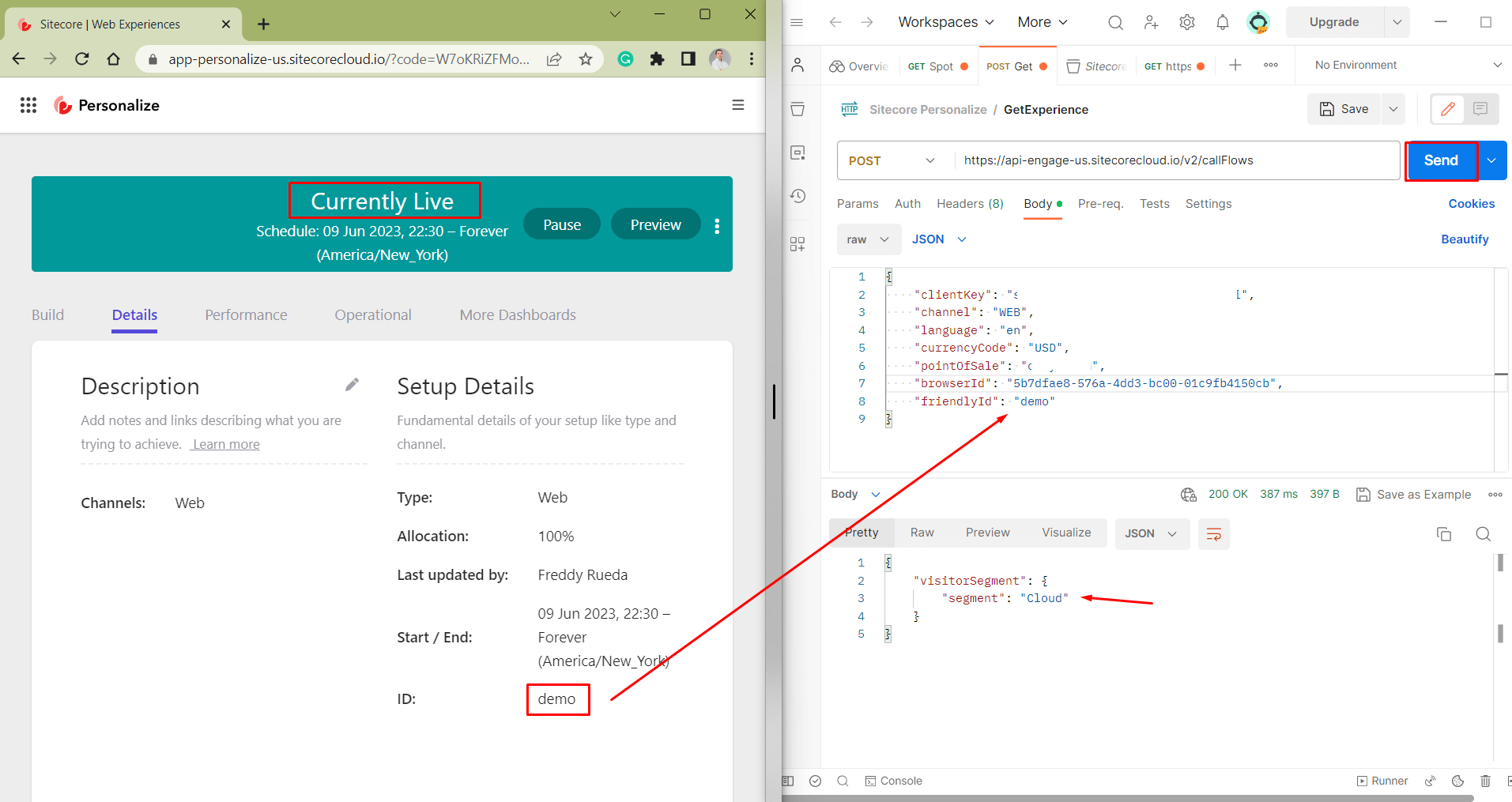Switch to comment mode icon
Image resolution: width=1512 pixels, height=802 pixels.
point(1480,109)
